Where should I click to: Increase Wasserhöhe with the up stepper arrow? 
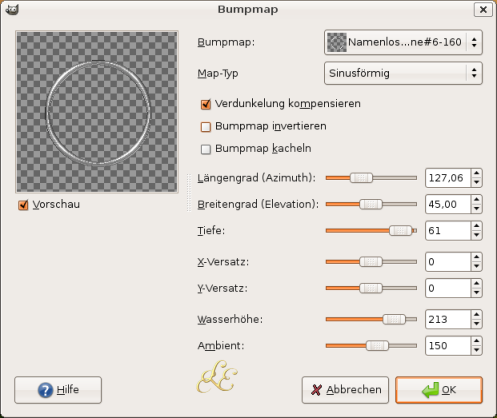click(476, 315)
